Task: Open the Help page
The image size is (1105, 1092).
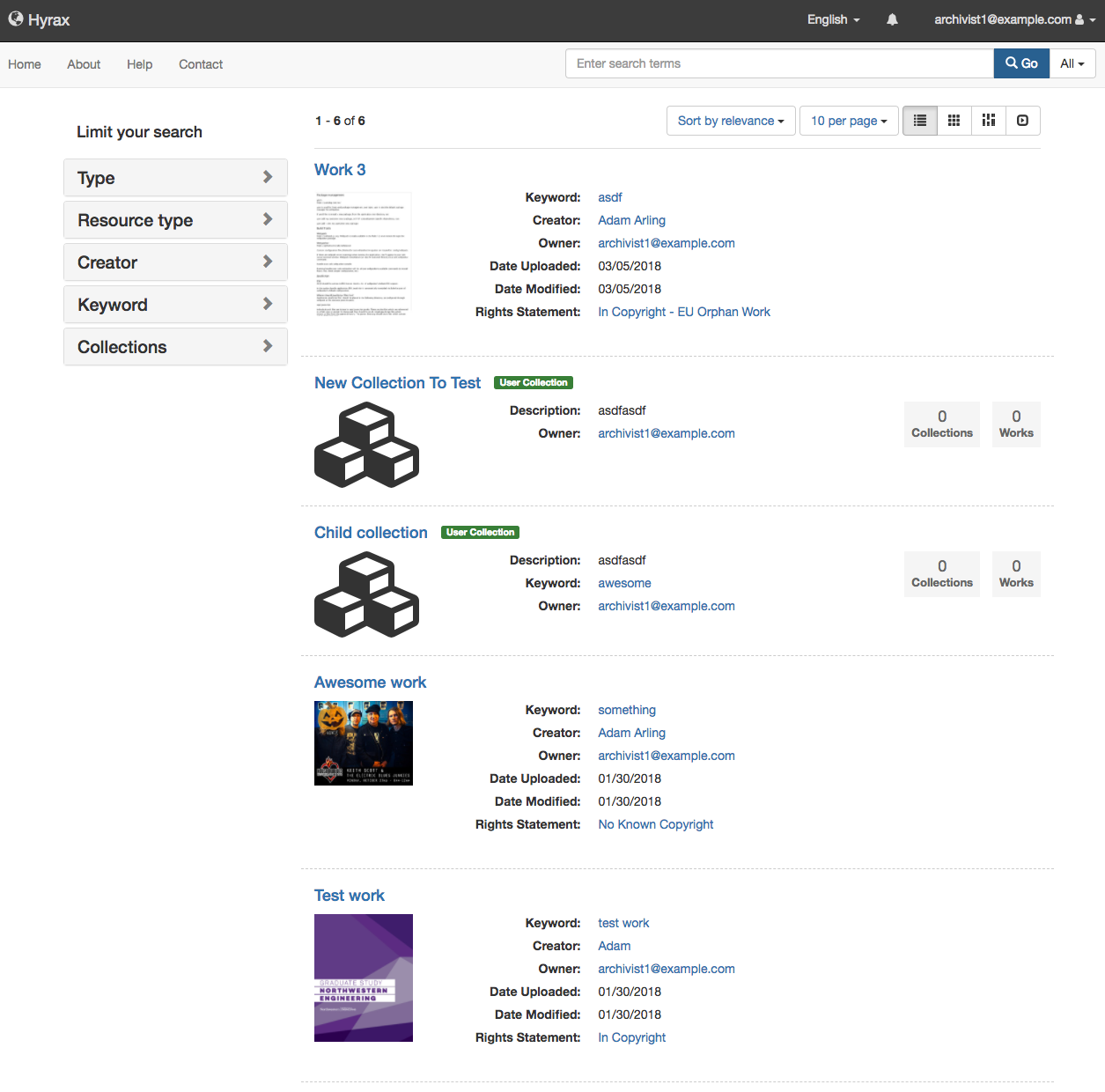Action: tap(139, 64)
